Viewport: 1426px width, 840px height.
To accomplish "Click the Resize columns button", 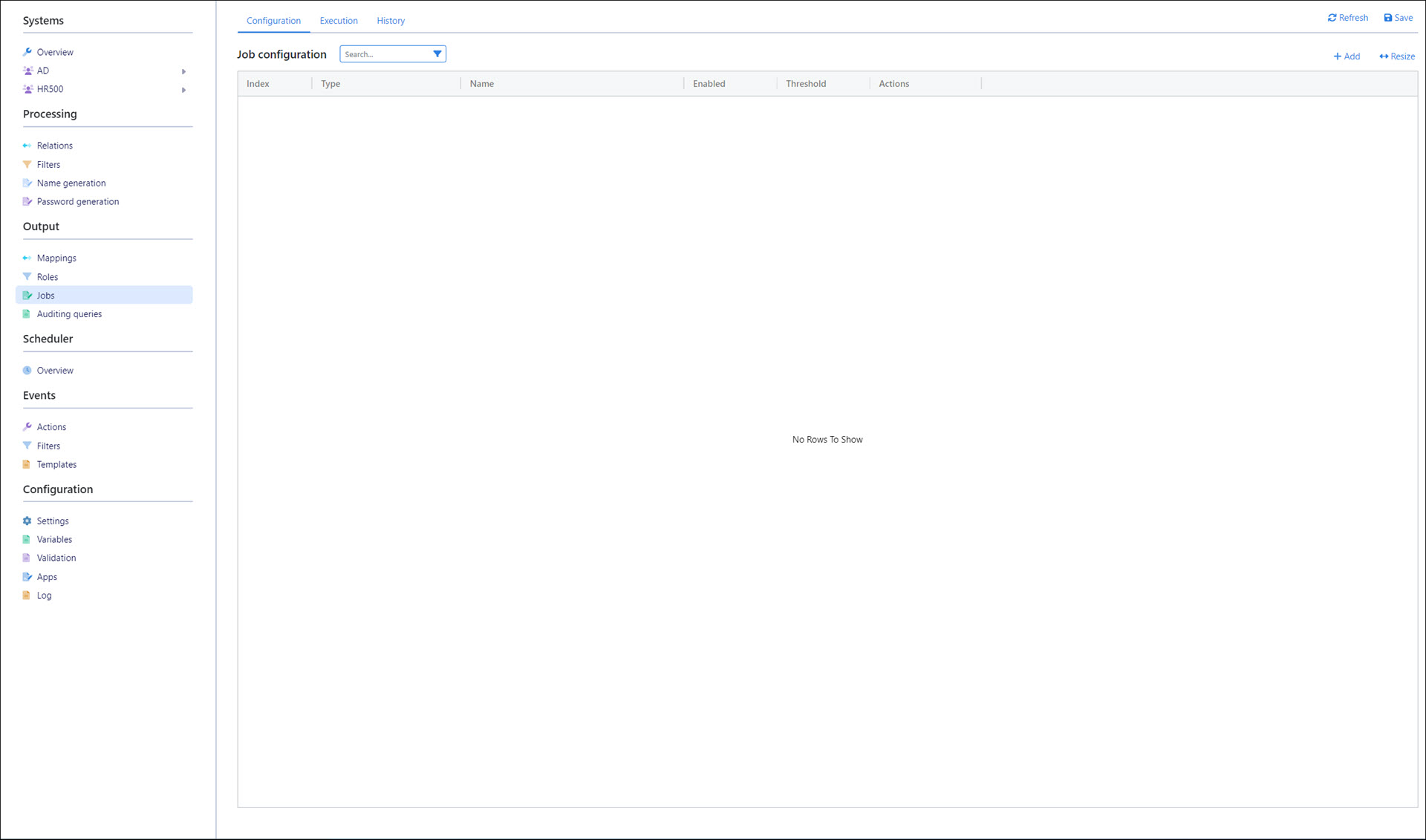I will [x=1396, y=56].
